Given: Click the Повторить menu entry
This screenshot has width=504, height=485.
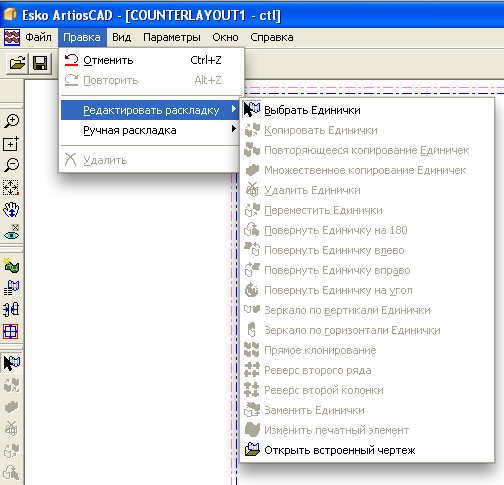Looking at the screenshot, I should (150, 80).
